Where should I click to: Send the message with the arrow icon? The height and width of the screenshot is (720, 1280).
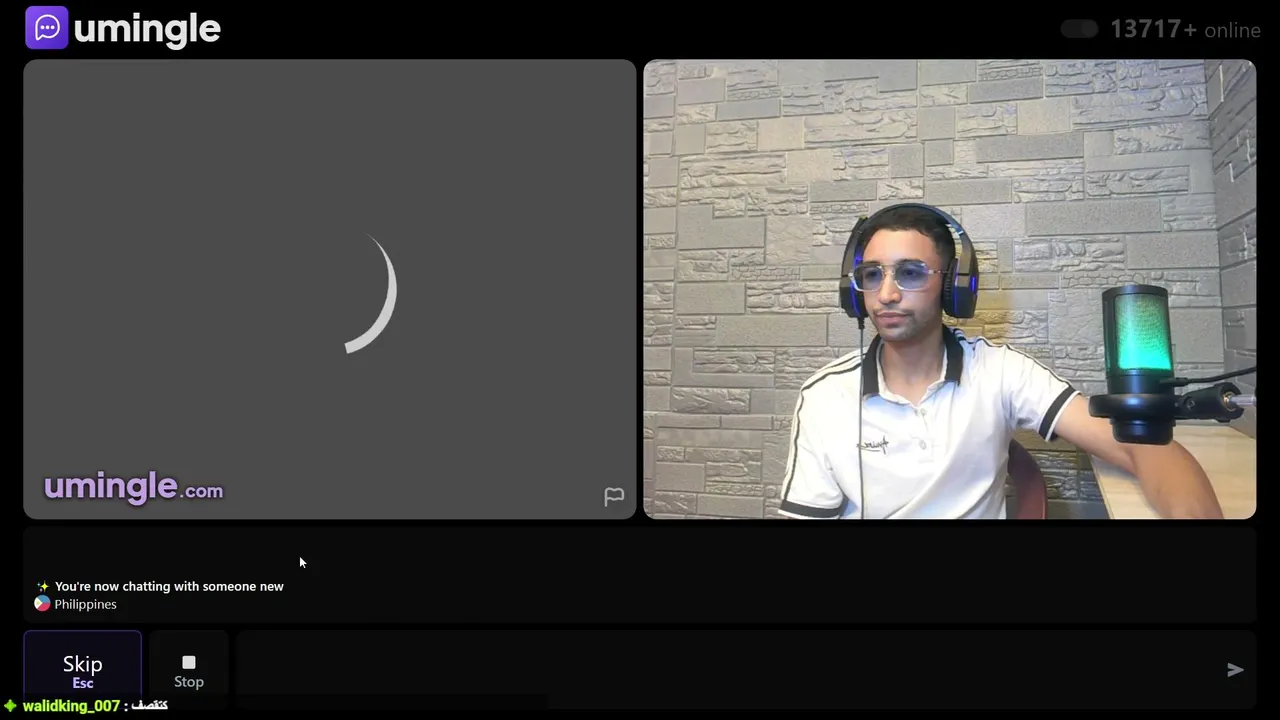click(x=1235, y=670)
